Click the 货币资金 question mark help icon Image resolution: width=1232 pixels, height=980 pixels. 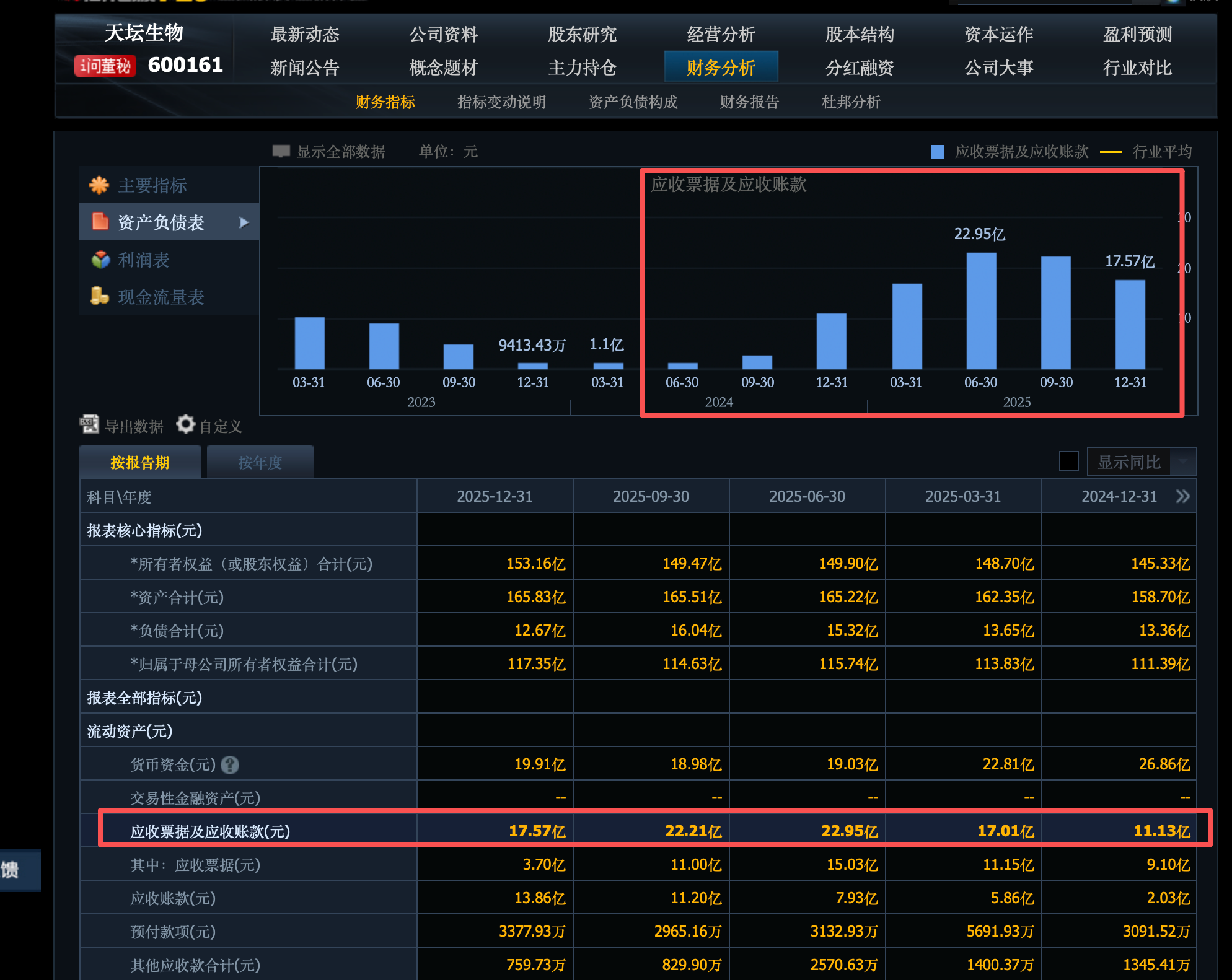click(230, 765)
